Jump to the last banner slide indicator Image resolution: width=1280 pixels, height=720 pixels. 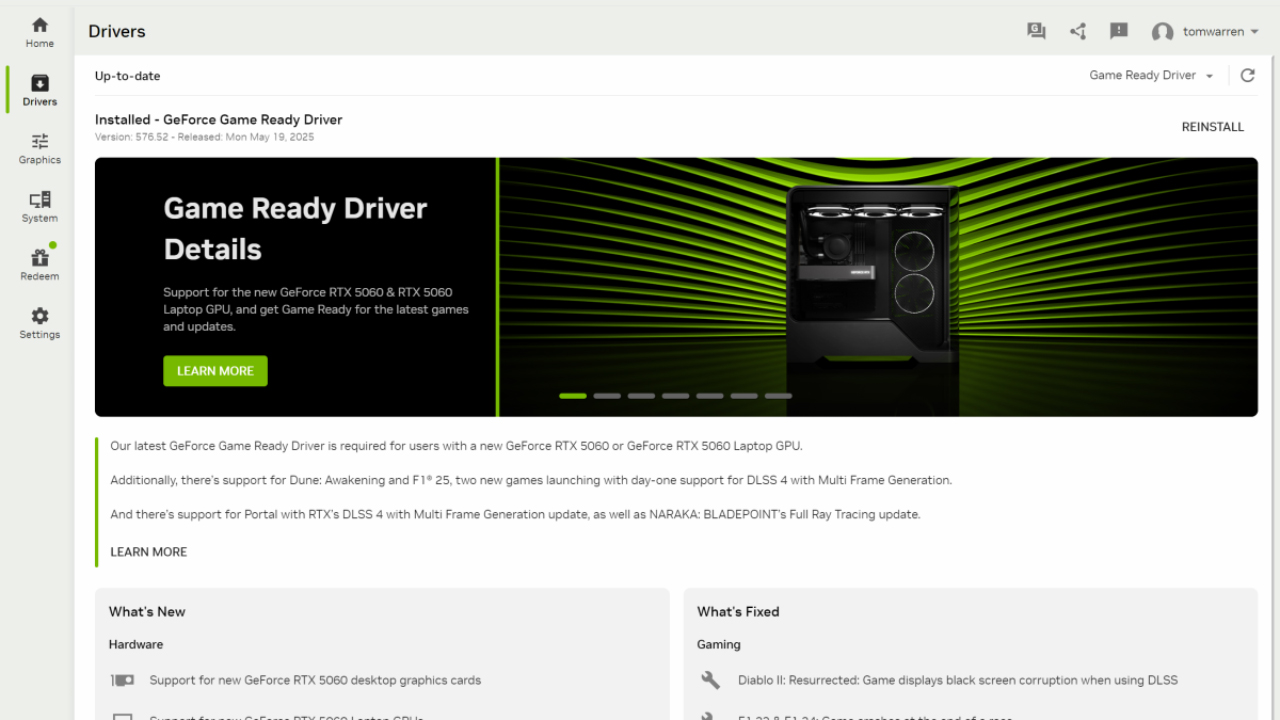[778, 396]
